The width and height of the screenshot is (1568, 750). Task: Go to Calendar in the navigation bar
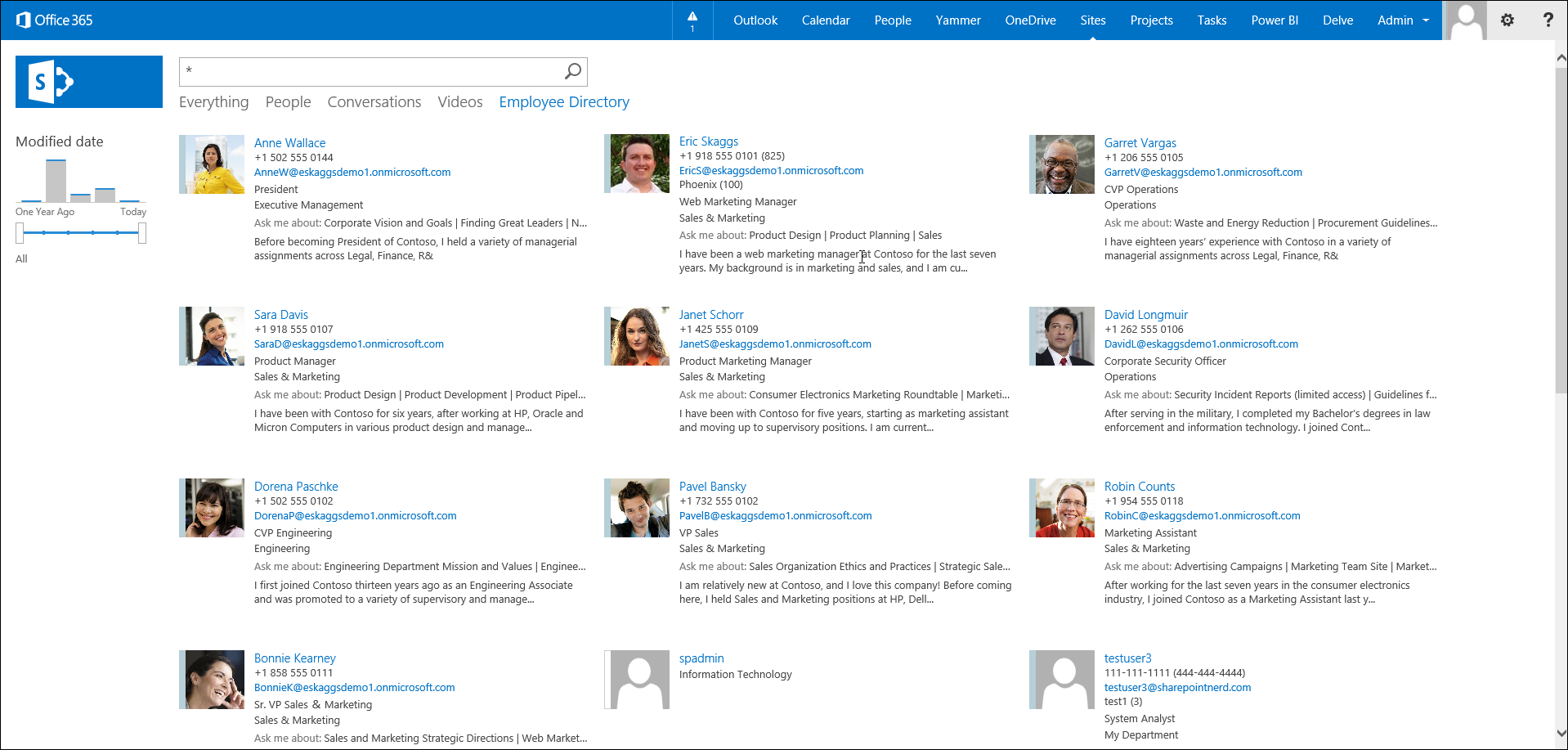826,20
